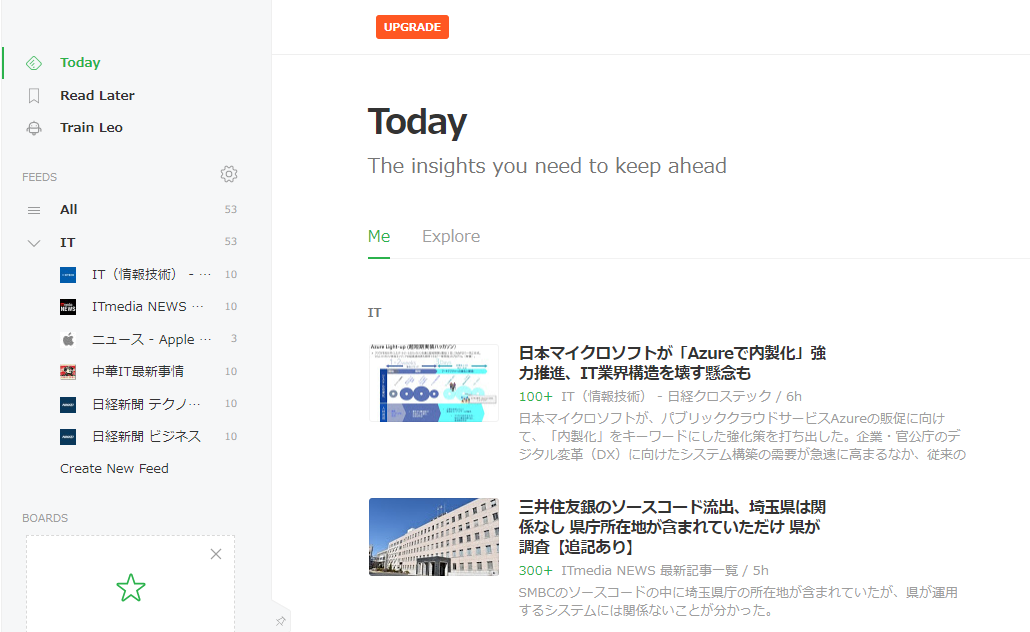Click unread count 3 beside Apple feed

click(x=234, y=339)
